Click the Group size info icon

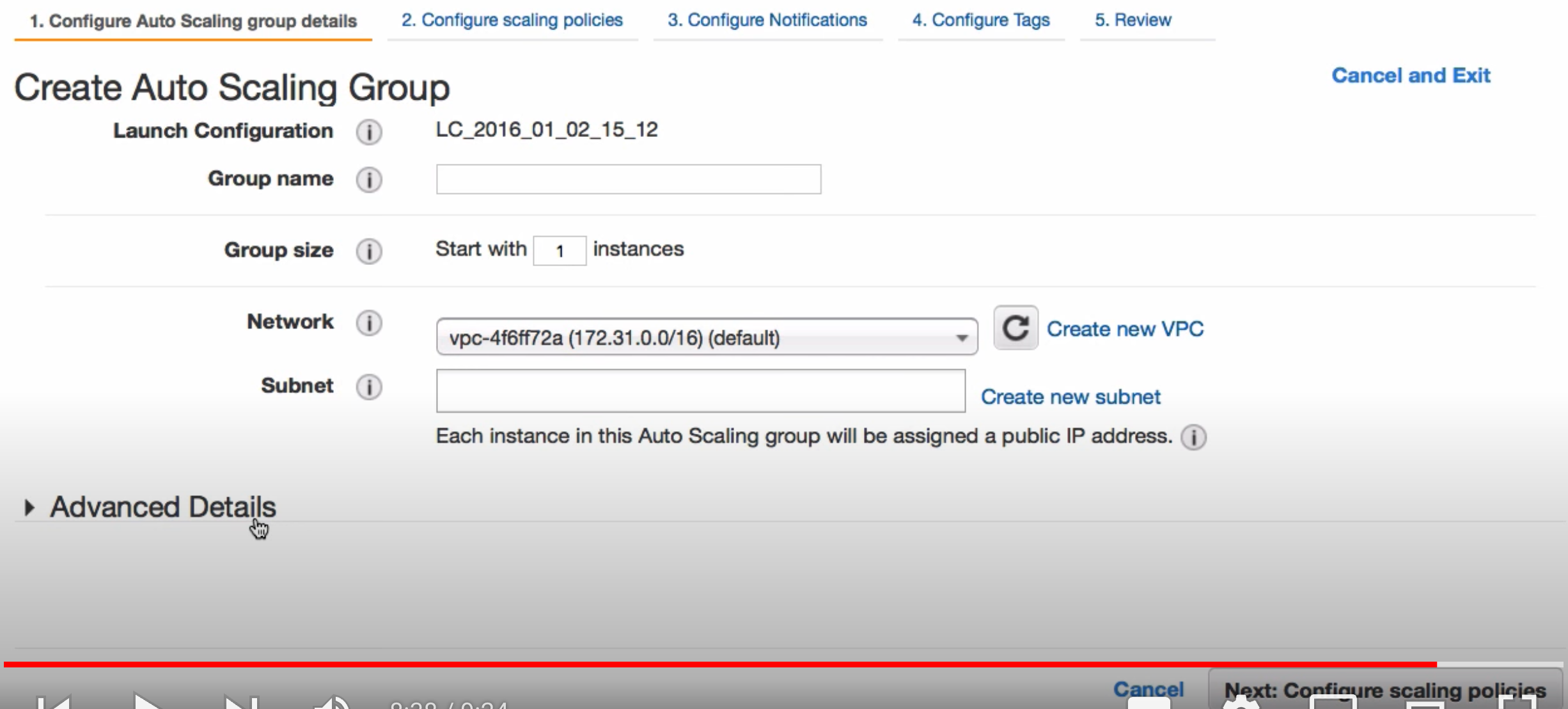pos(369,251)
